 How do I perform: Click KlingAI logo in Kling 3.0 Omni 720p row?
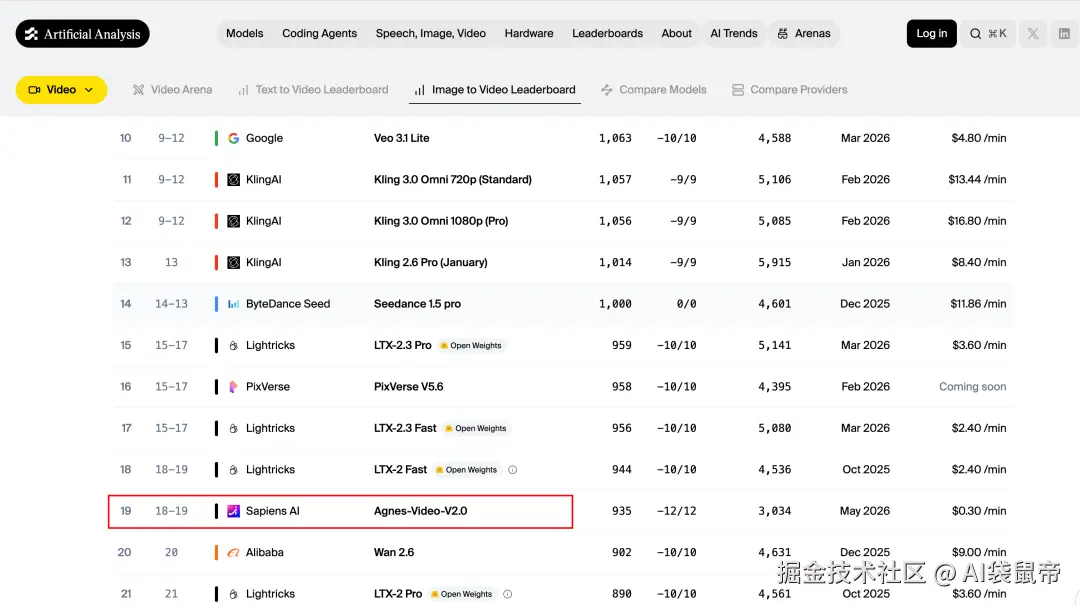(x=233, y=180)
